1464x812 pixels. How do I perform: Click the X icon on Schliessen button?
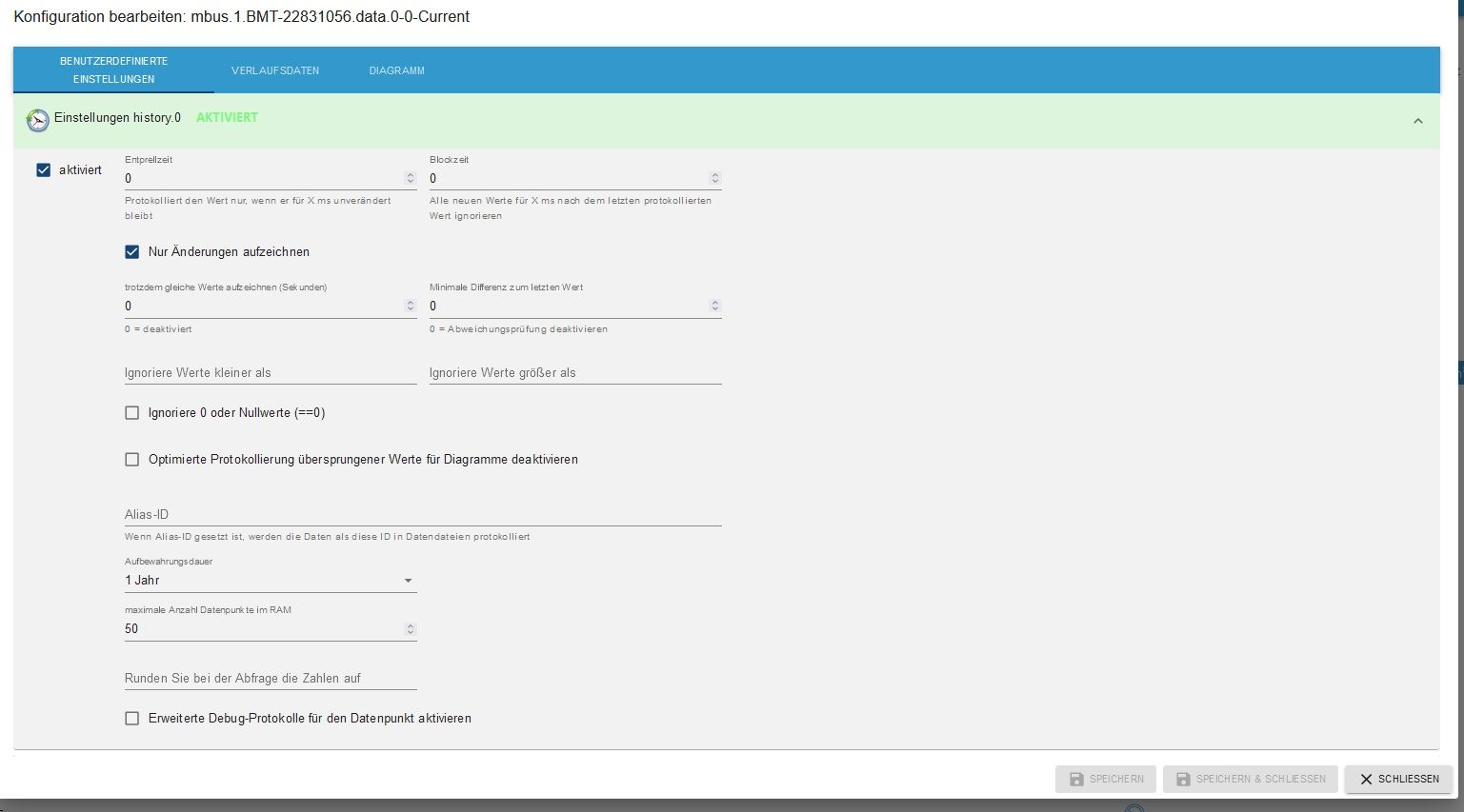click(x=1366, y=779)
